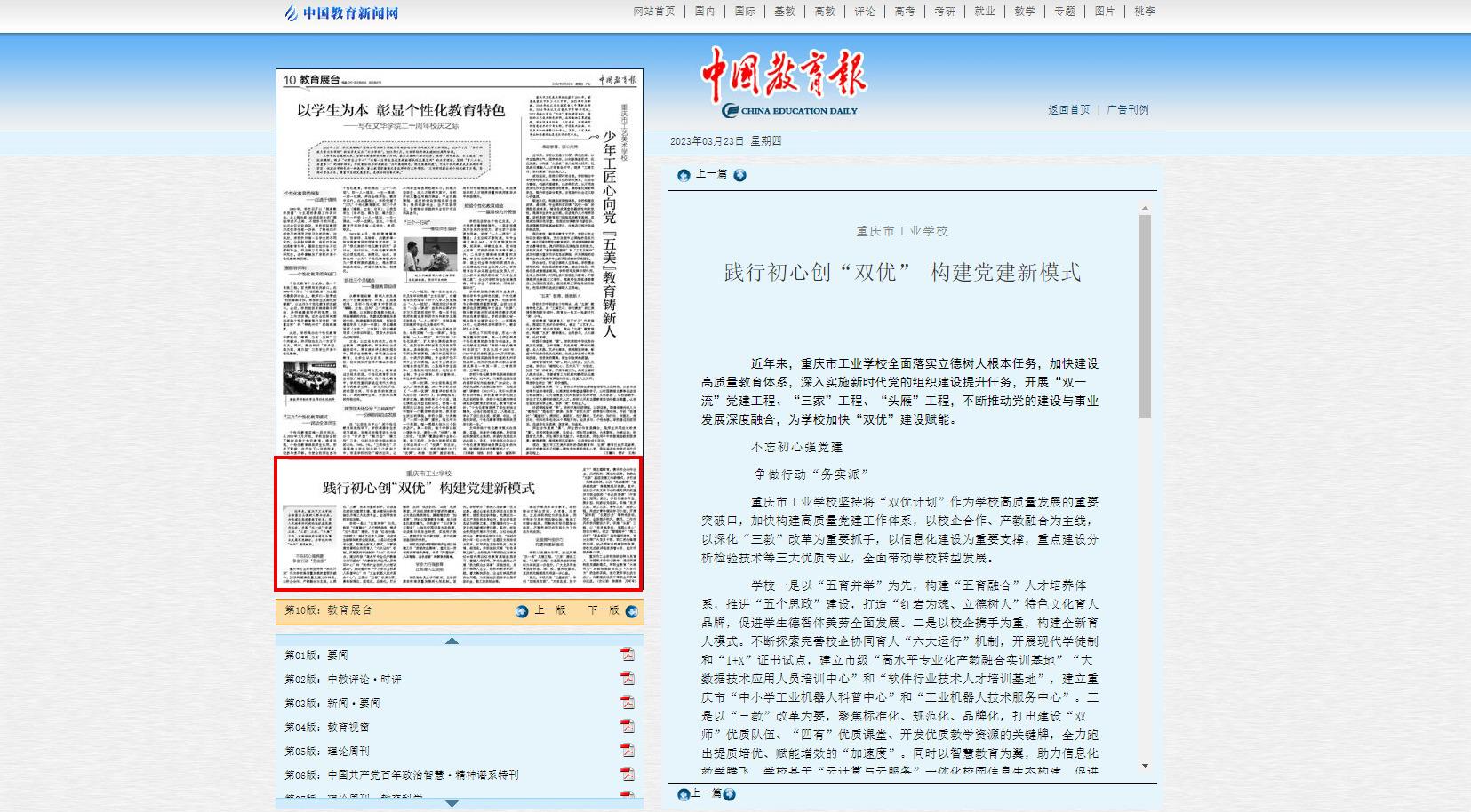Click the blue 上一版 arrow icon
This screenshot has width=1471, height=812.
tap(522, 611)
